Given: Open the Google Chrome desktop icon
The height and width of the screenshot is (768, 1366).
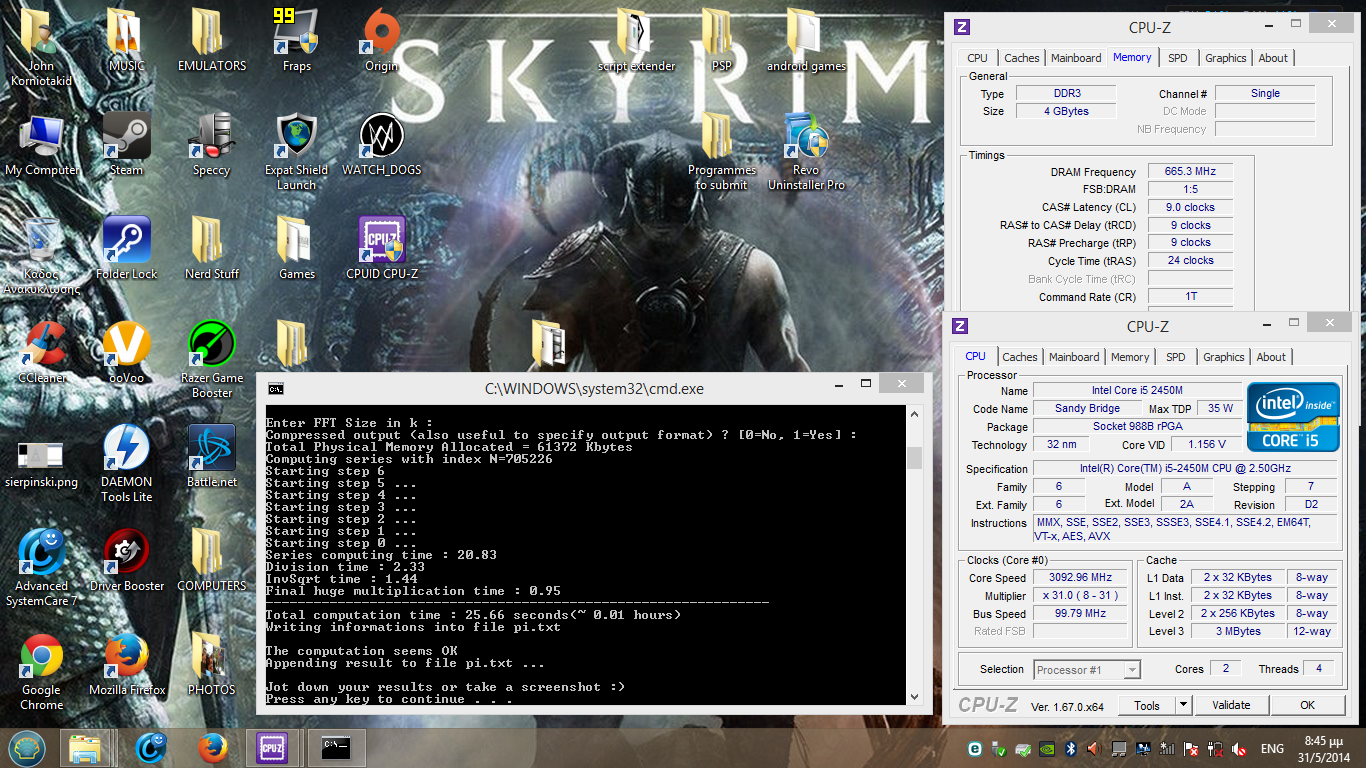Looking at the screenshot, I should (41, 671).
